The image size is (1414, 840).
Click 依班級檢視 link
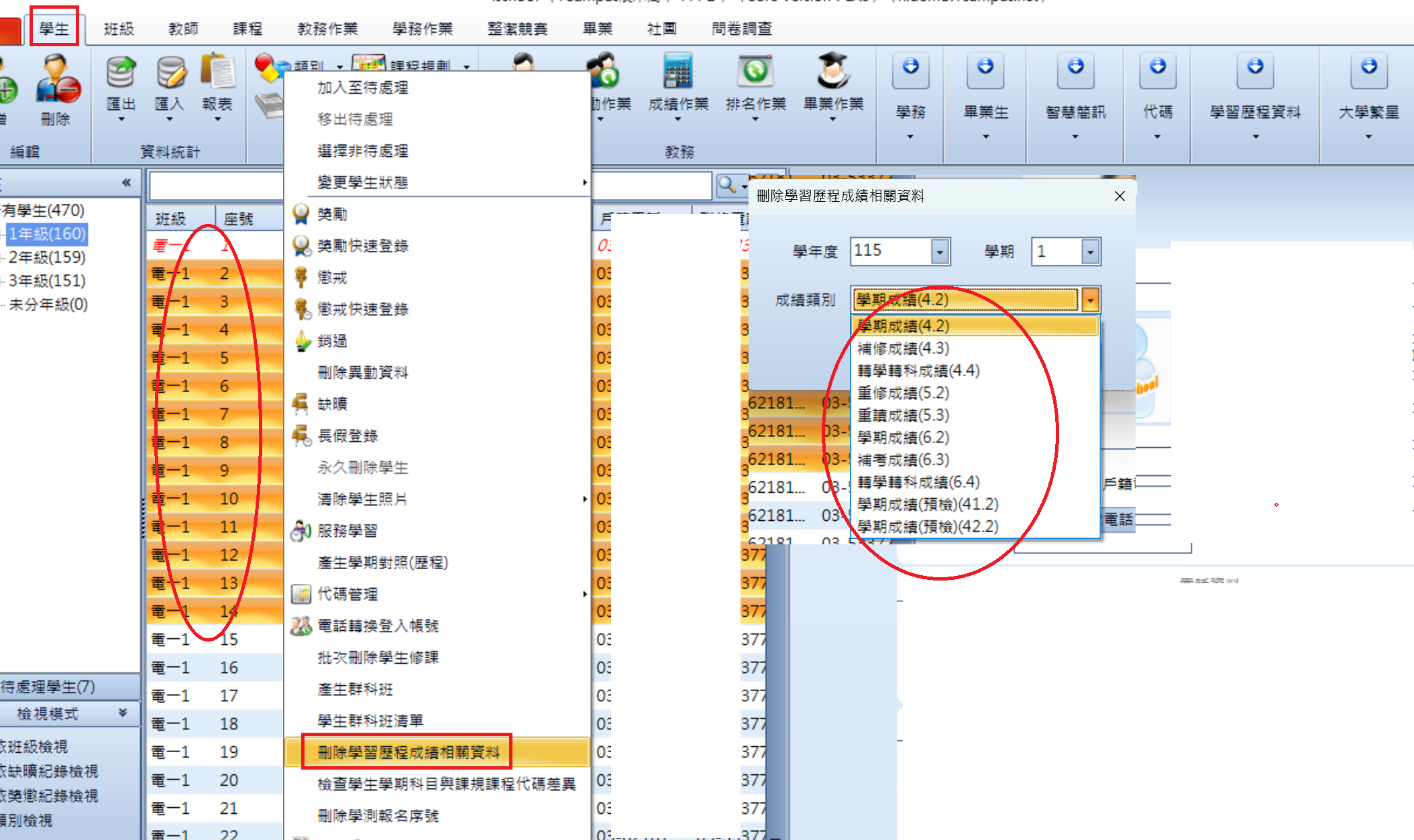coord(35,746)
